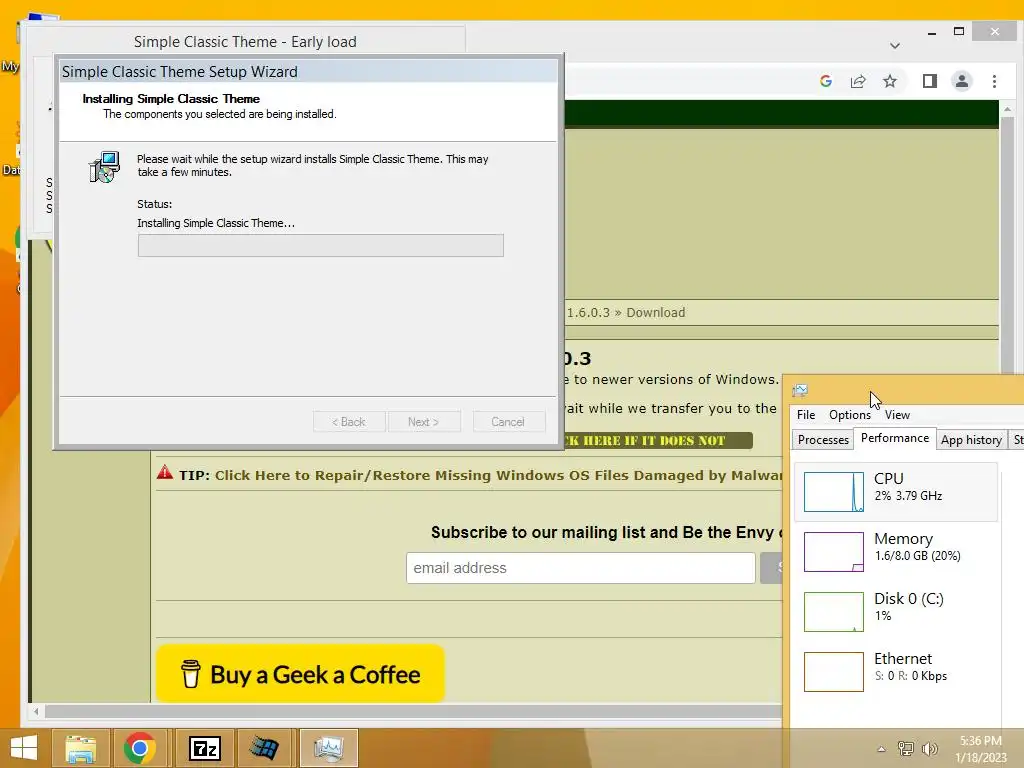Click the Google icon in Chrome toolbar
The width and height of the screenshot is (1024, 768).
pos(825,81)
